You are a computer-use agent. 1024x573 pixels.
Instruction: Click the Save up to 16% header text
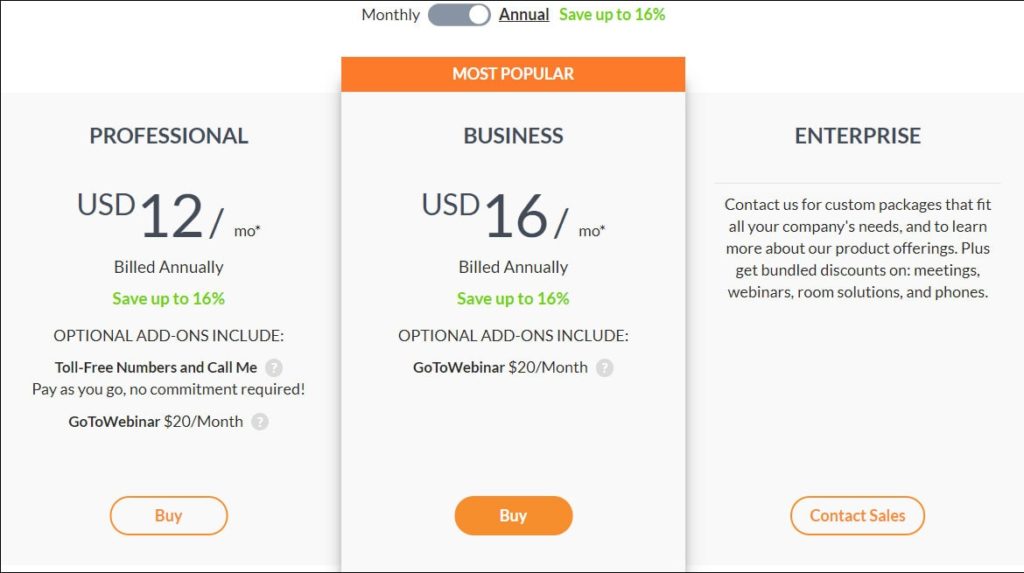coord(612,14)
